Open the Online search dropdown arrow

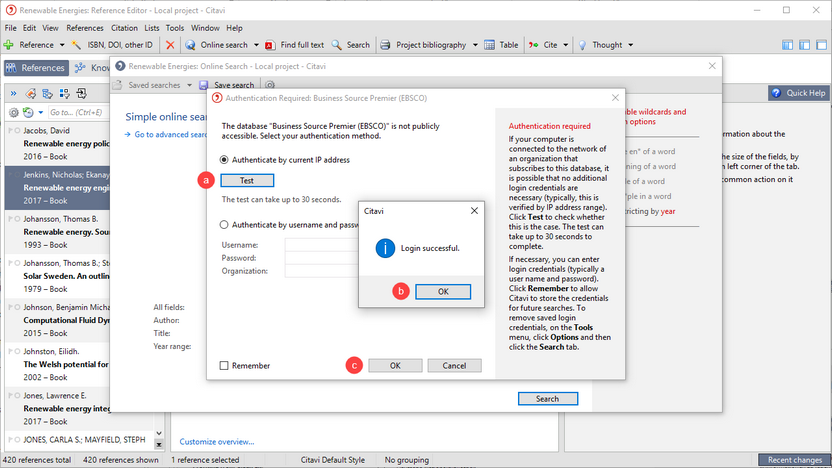click(x=256, y=45)
